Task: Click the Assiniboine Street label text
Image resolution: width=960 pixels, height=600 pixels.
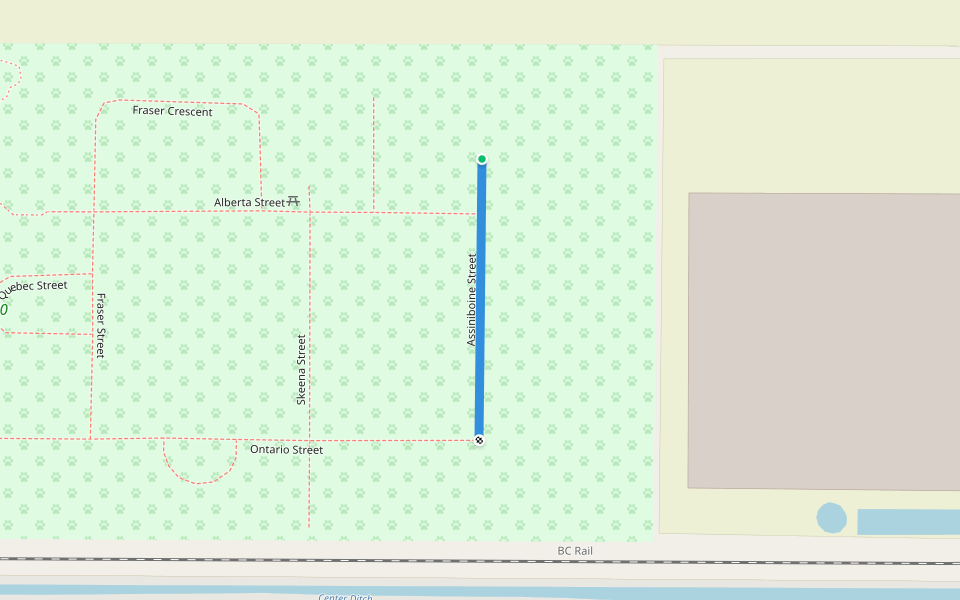Action: pos(472,300)
